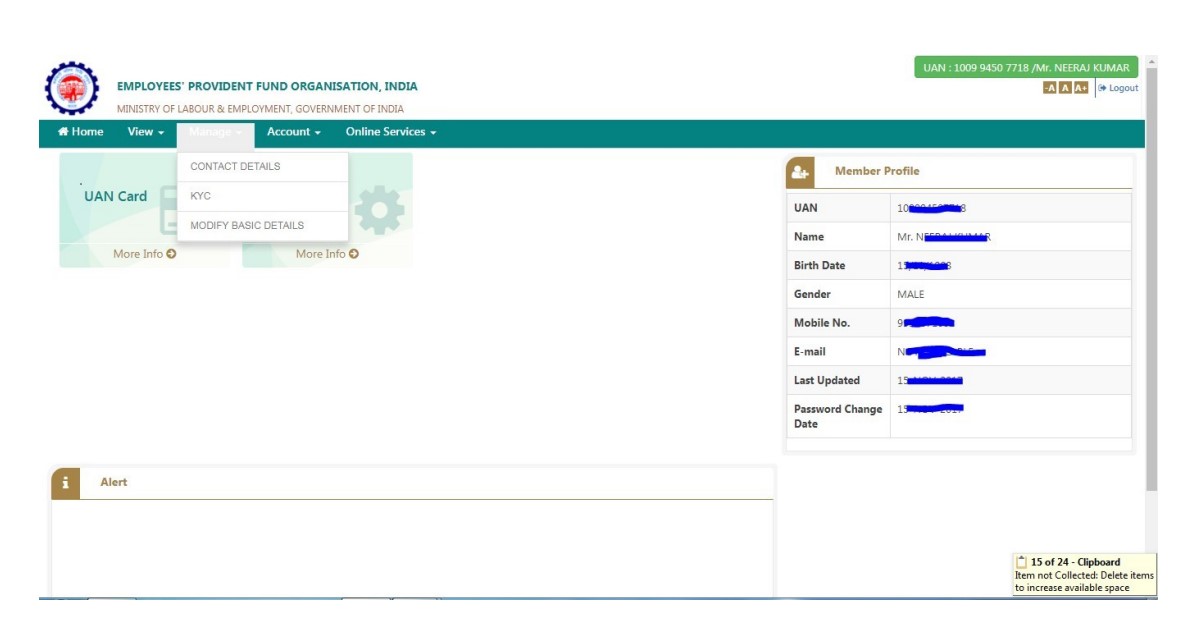Click the Alert info icon
1177x619 pixels.
point(65,483)
